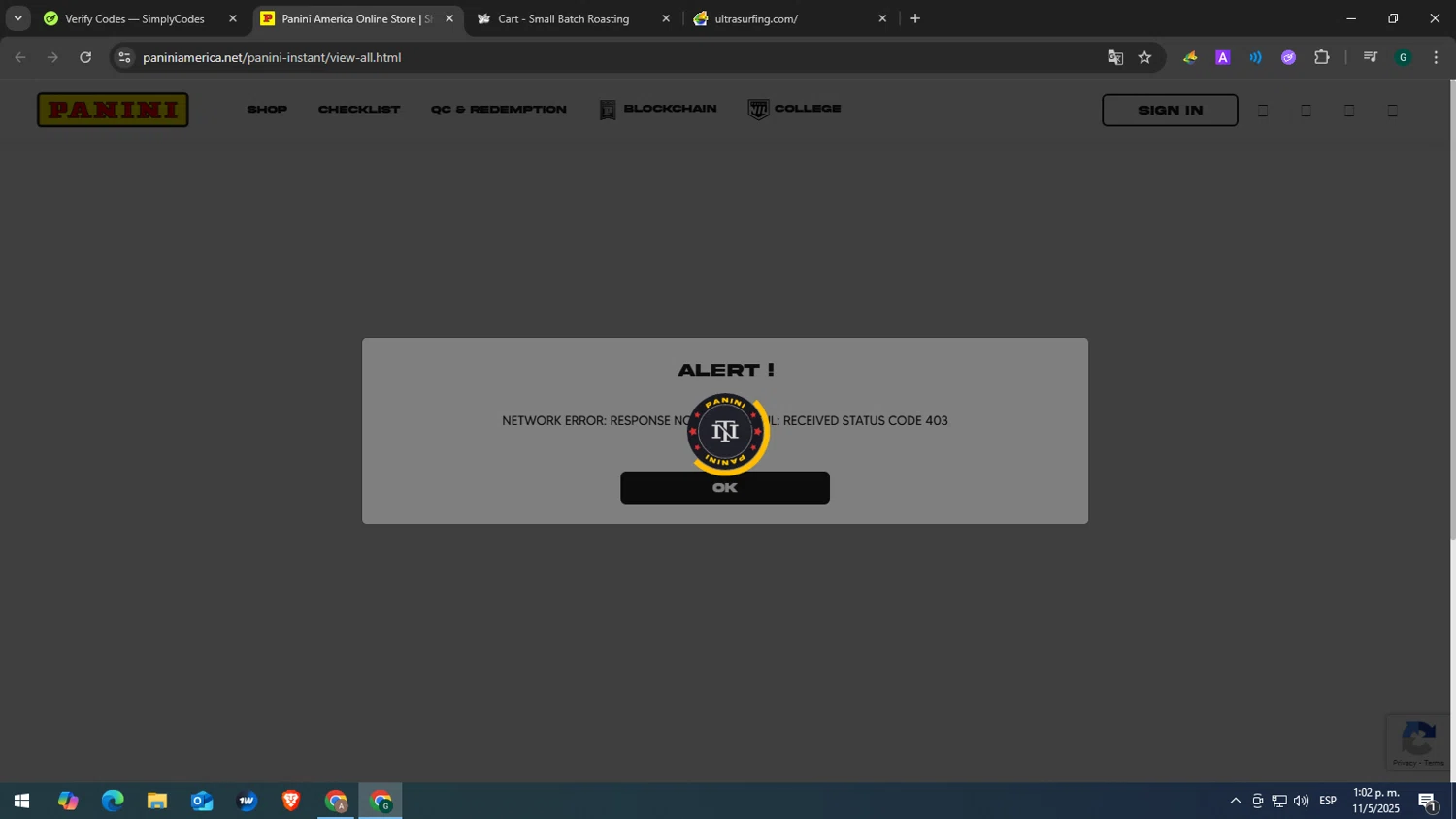Viewport: 1456px width, 819px height.
Task: Click the page vertical scrollbar
Action: (x=1452, y=309)
